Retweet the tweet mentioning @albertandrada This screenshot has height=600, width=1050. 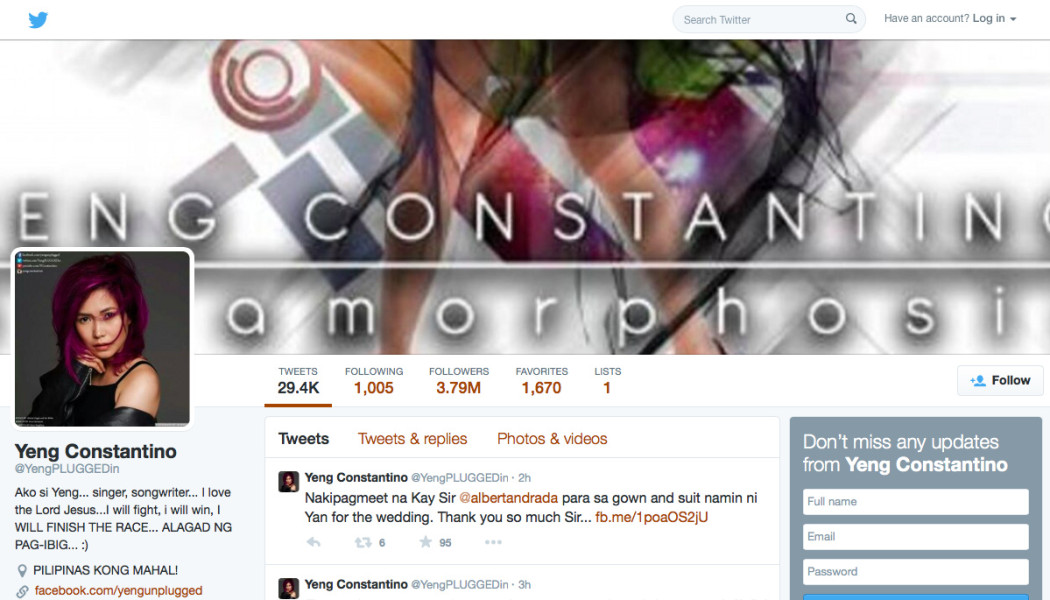[x=362, y=542]
